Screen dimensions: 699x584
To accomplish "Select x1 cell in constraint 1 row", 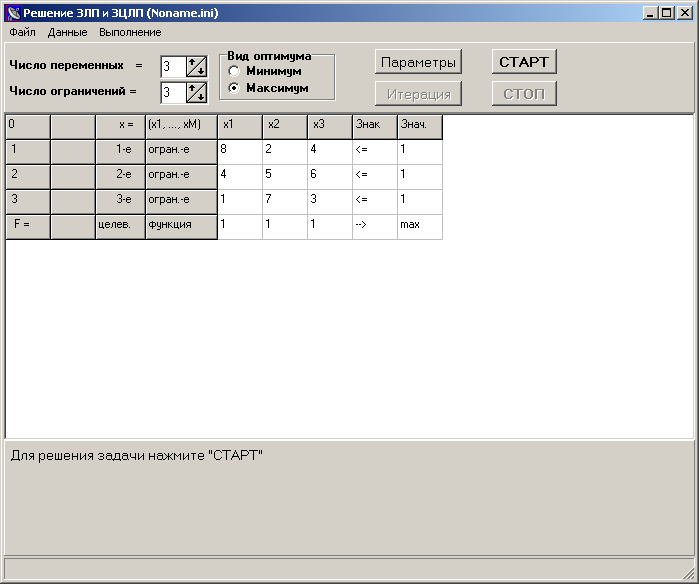I will pyautogui.click(x=240, y=152).
